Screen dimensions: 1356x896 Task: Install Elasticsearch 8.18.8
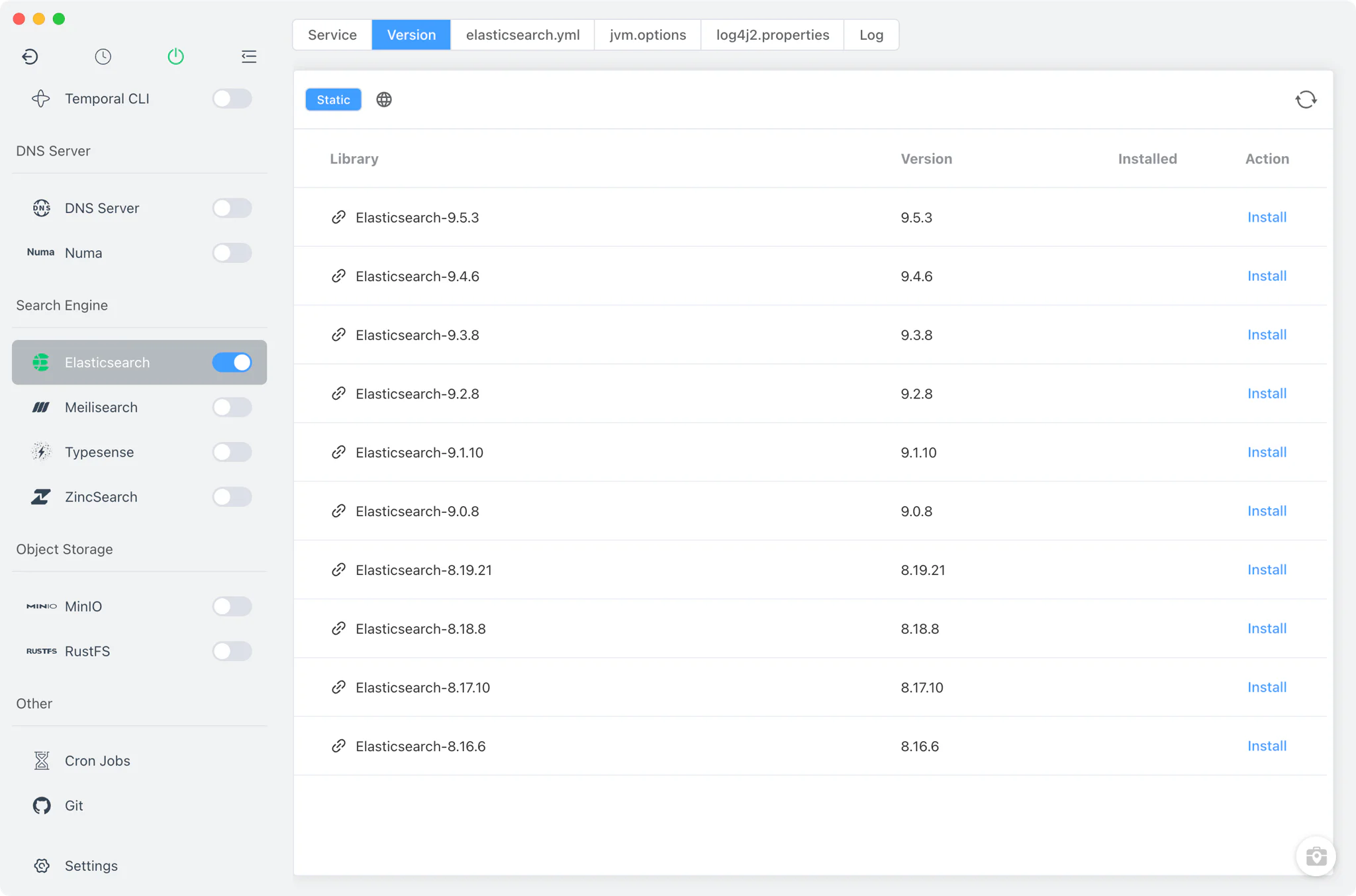click(x=1267, y=629)
